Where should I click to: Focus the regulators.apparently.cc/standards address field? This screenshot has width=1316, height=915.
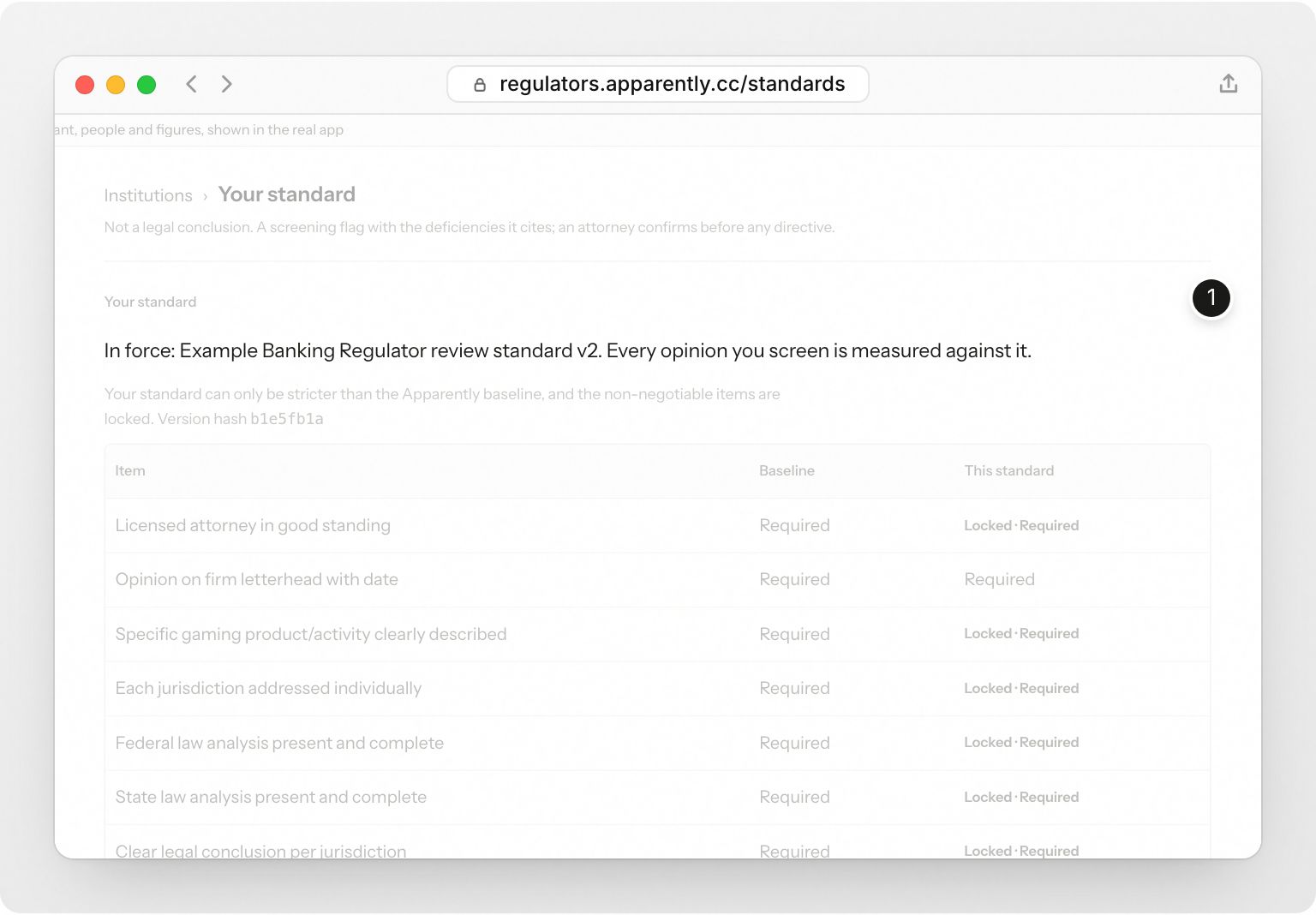click(x=658, y=84)
